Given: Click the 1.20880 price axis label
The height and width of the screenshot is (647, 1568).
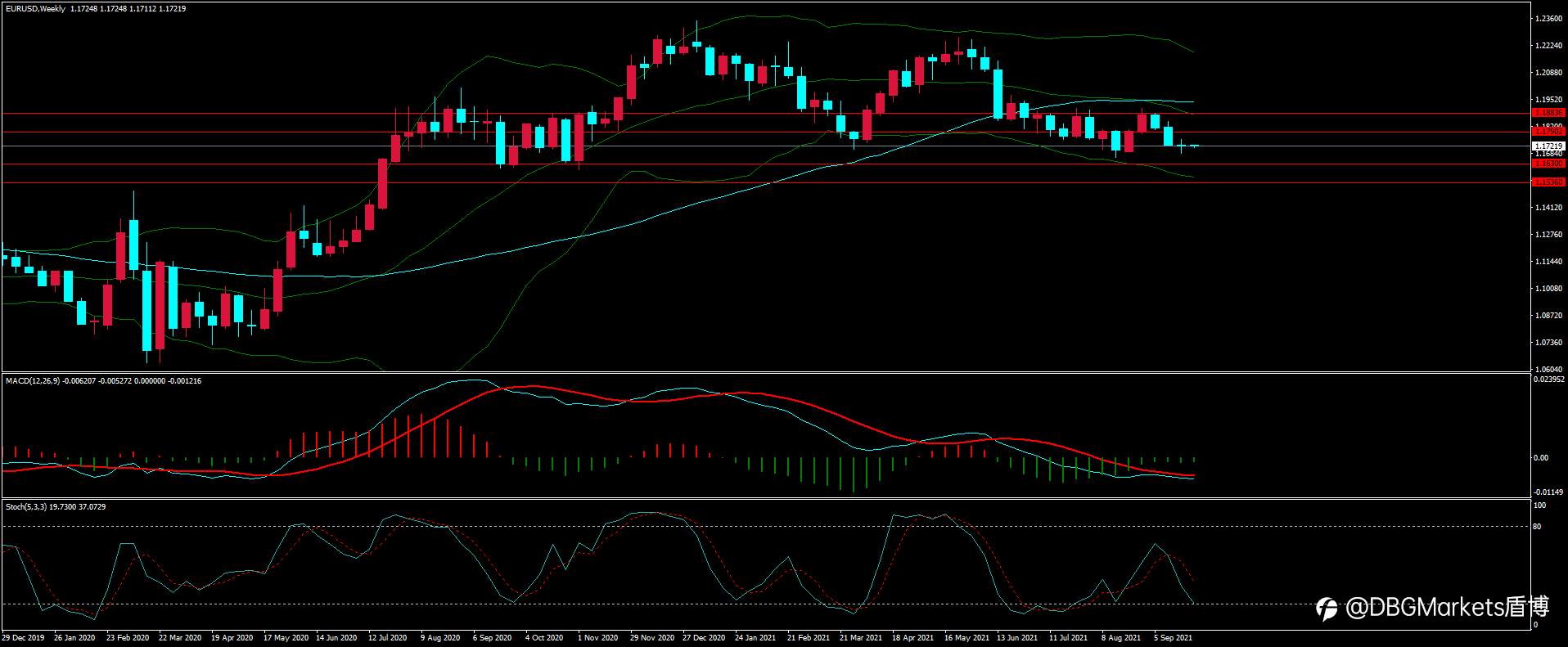Looking at the screenshot, I should pyautogui.click(x=1548, y=73).
